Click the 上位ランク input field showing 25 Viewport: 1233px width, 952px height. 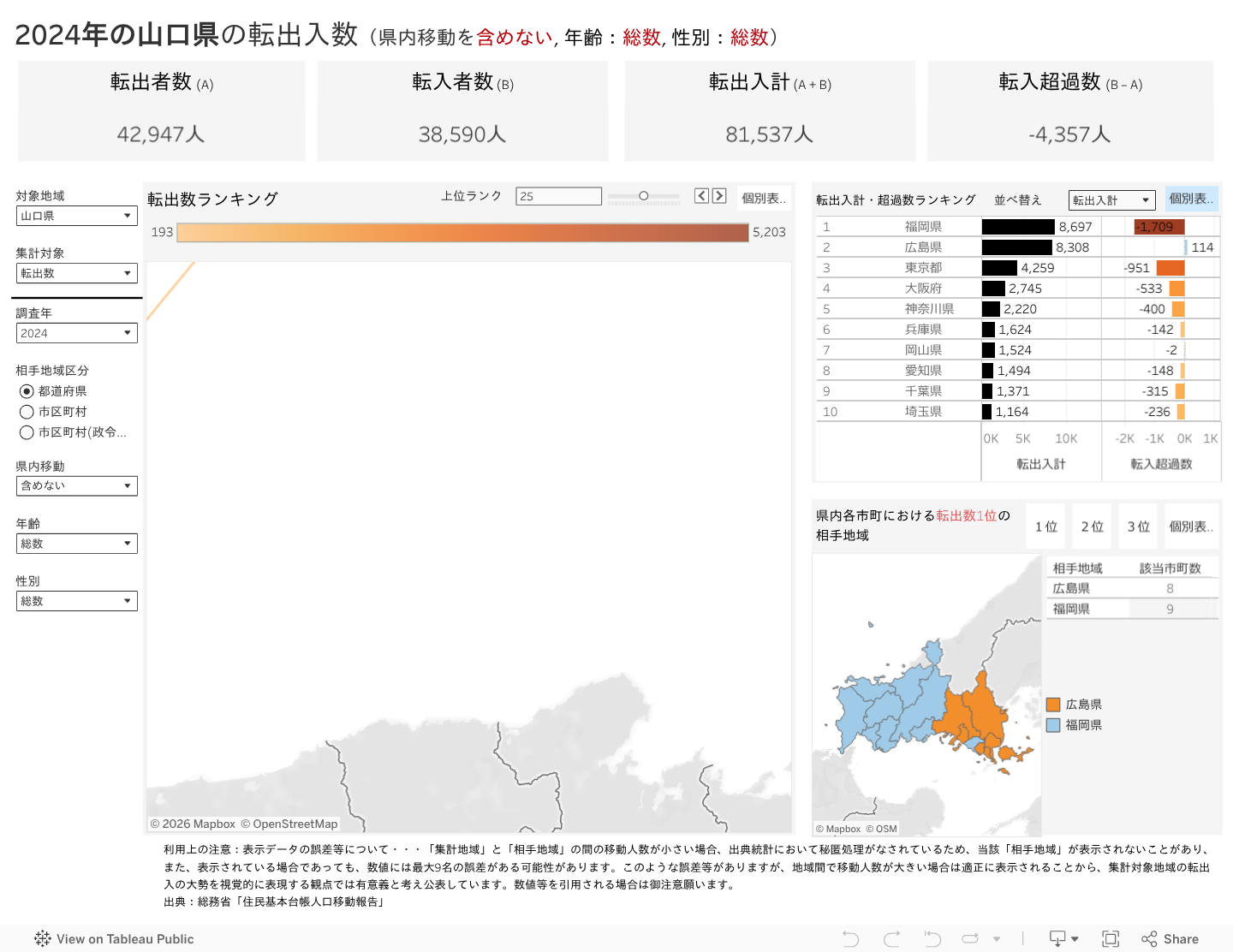click(558, 196)
